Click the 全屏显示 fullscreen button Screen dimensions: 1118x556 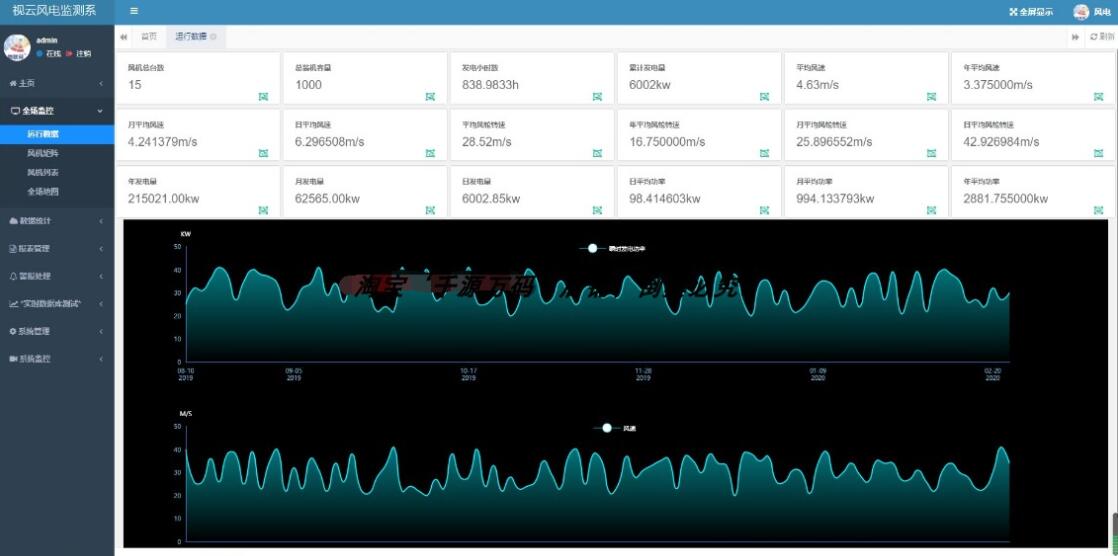(1031, 12)
